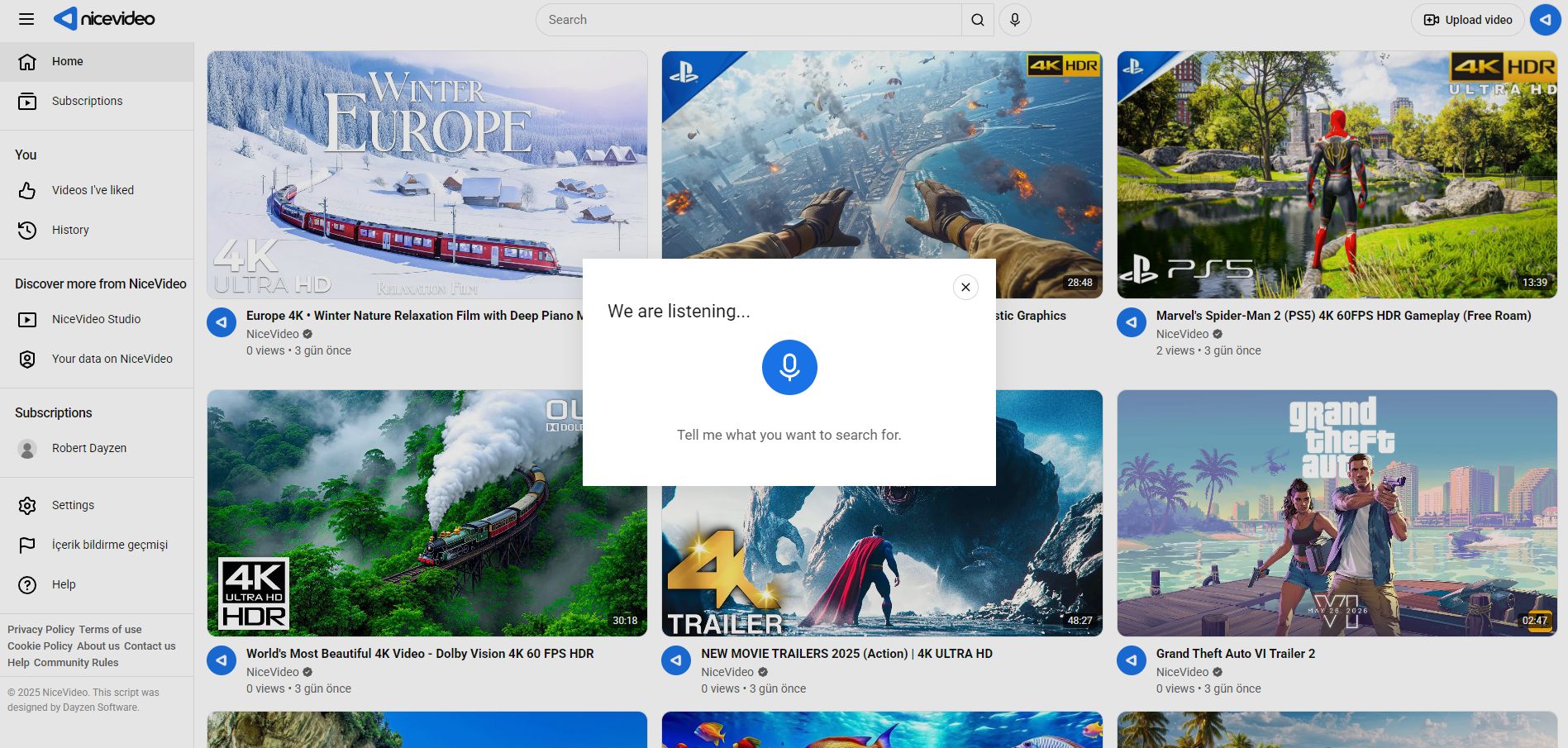Viewport: 1568px width, 748px height.
Task: Open NiceVideo Studio
Action: 97,319
